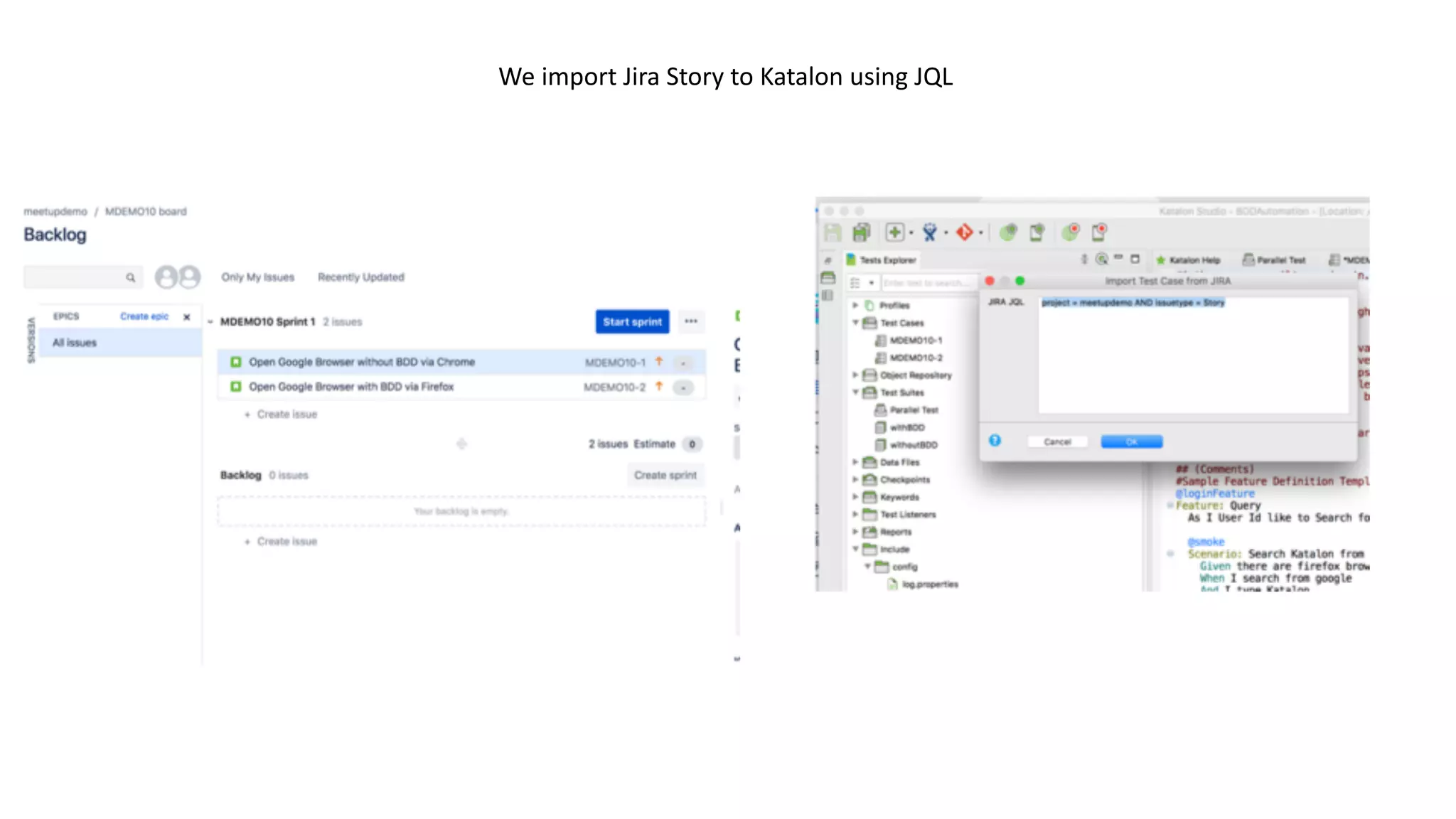Select the log.properties file
The image size is (1456, 819).
tap(923, 584)
